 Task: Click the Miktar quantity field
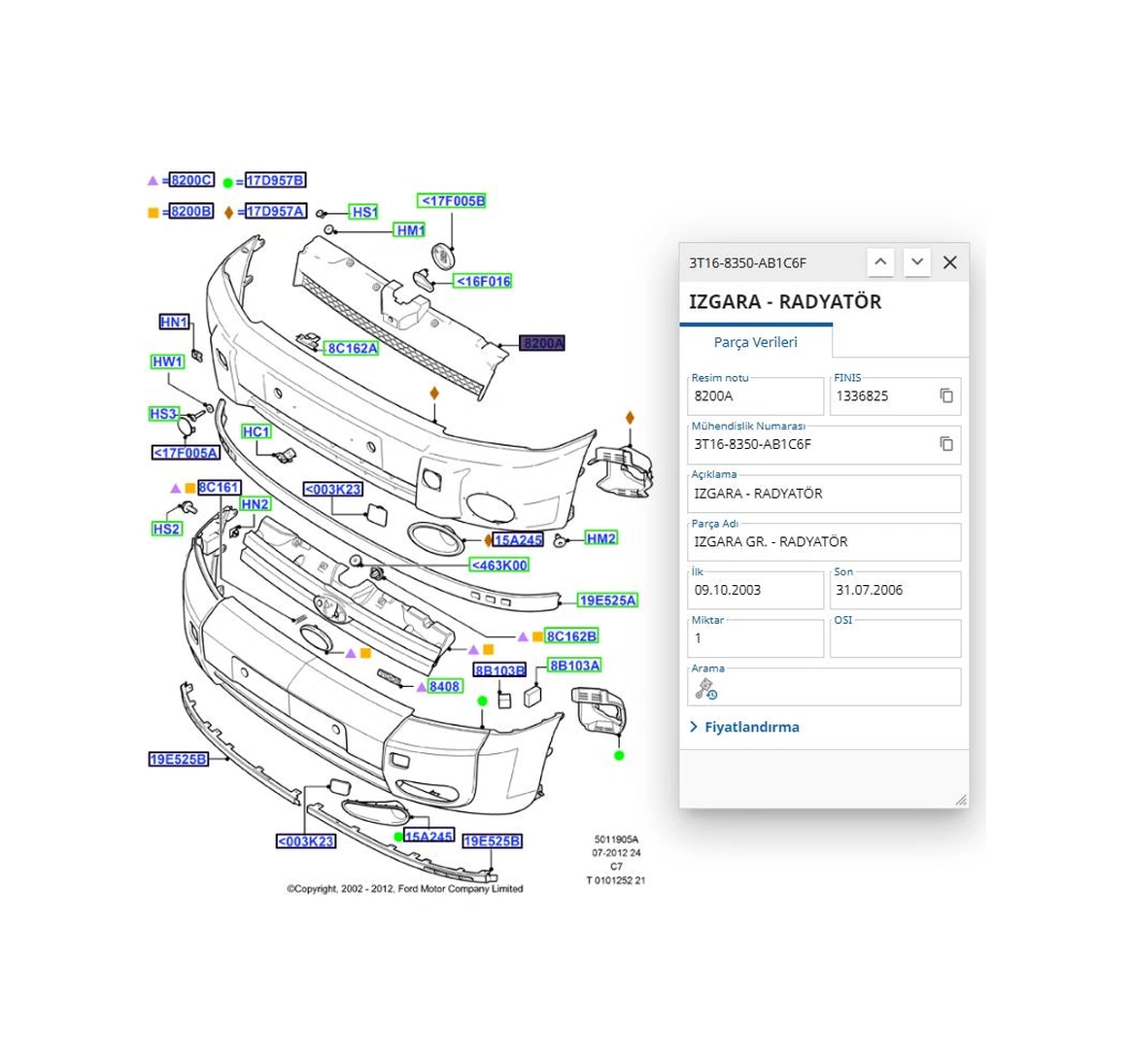(x=755, y=638)
